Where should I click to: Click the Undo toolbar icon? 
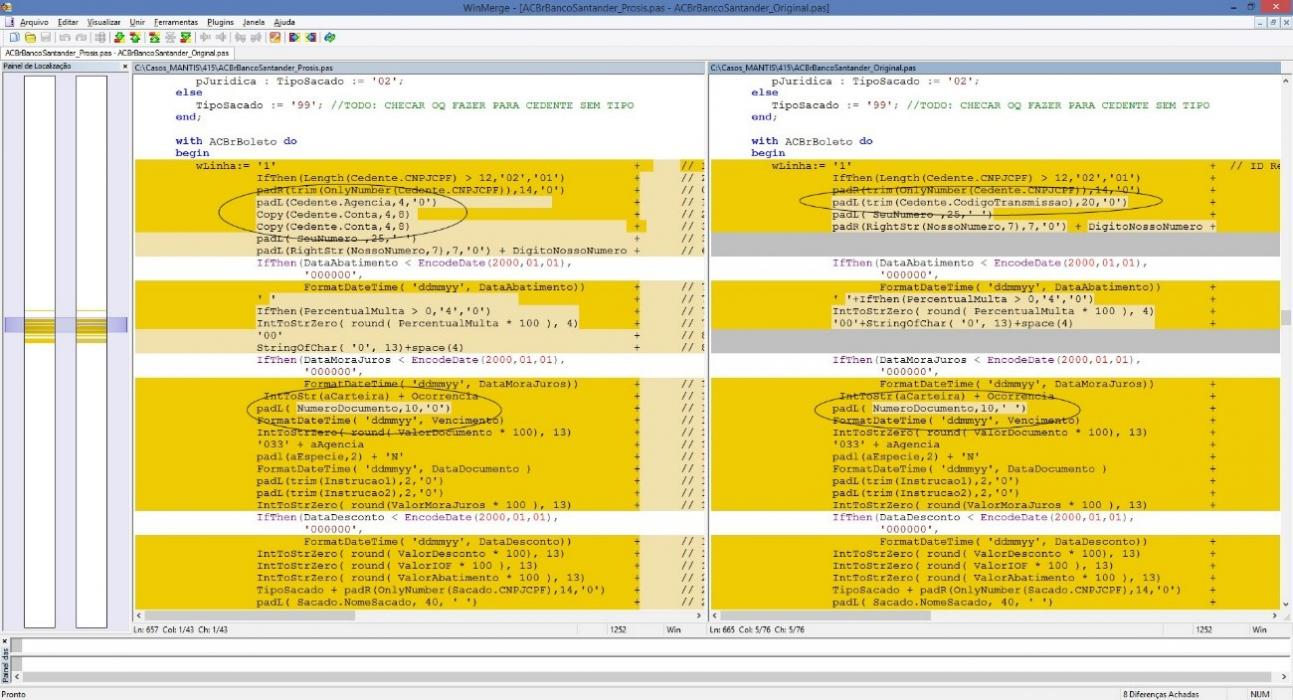point(65,37)
